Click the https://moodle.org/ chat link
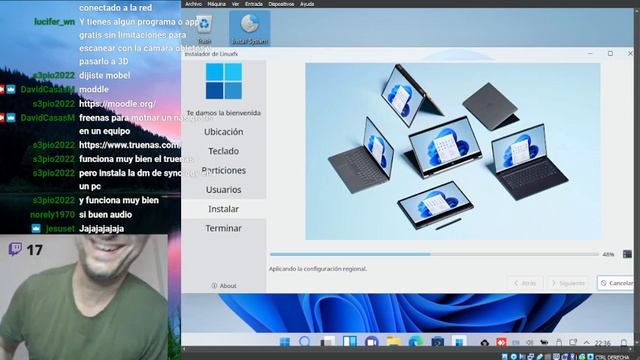640x360 pixels. tap(117, 104)
